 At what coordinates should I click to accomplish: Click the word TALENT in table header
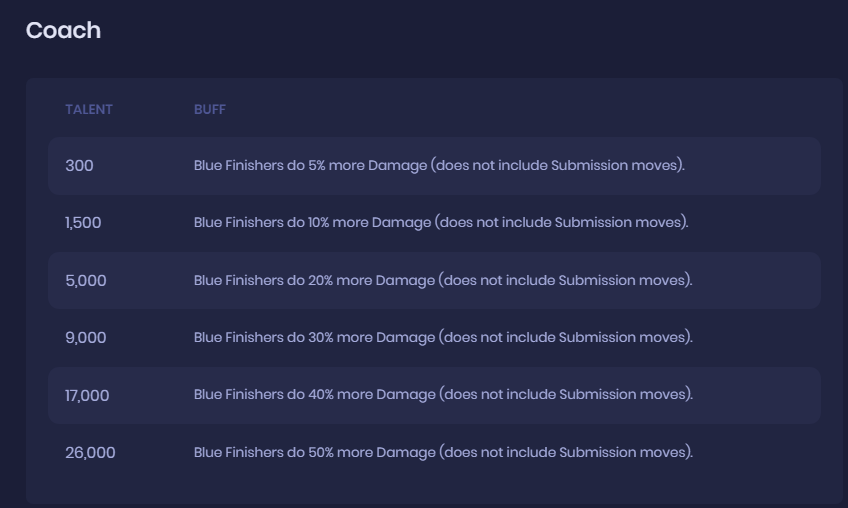[89, 109]
